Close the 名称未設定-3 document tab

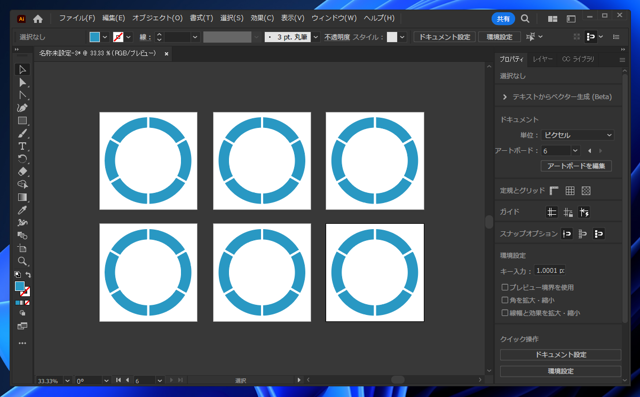tap(167, 53)
